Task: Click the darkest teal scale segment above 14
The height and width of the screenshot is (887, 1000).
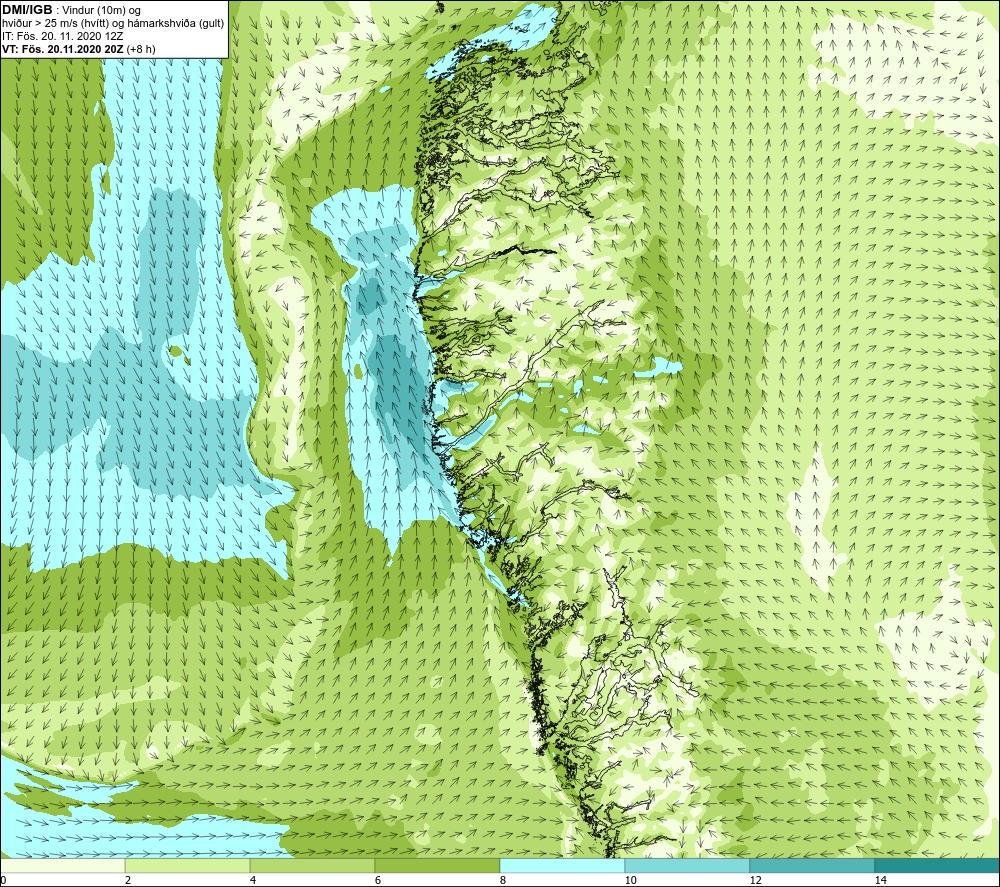Action: pyautogui.click(x=938, y=865)
